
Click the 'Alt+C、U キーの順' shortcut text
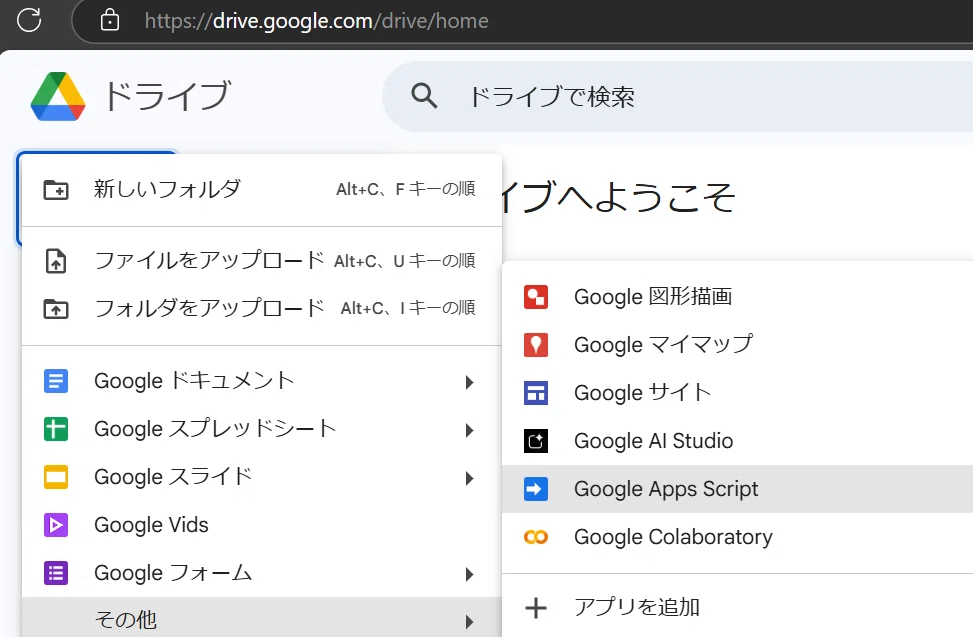point(405,261)
